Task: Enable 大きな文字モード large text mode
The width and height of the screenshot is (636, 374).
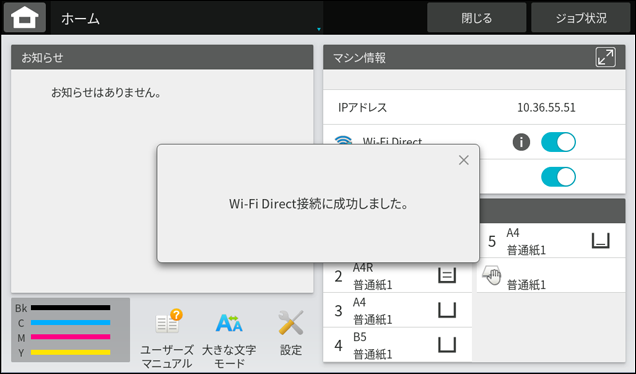Action: pyautogui.click(x=229, y=339)
